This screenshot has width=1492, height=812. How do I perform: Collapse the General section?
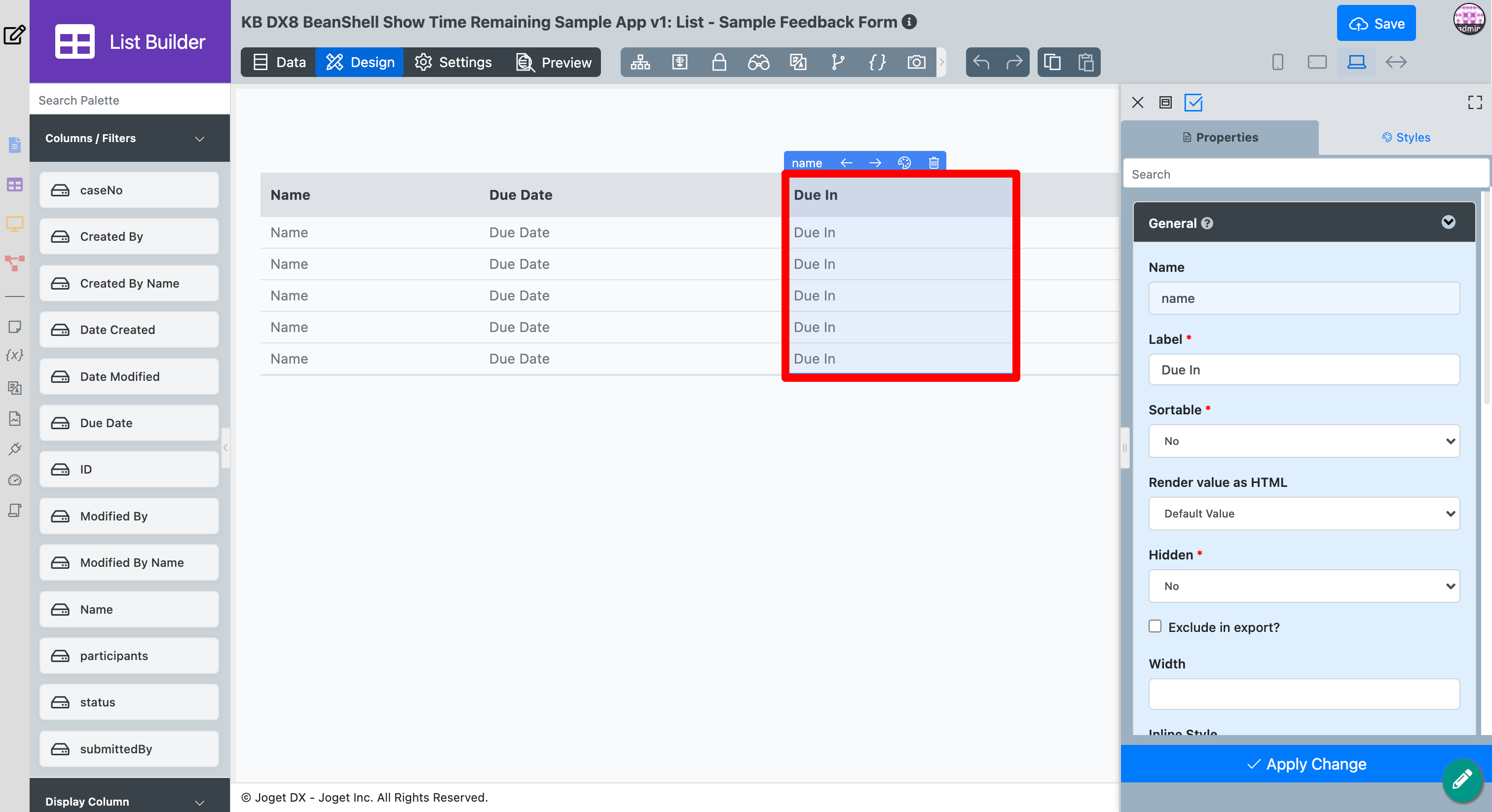pos(1448,222)
